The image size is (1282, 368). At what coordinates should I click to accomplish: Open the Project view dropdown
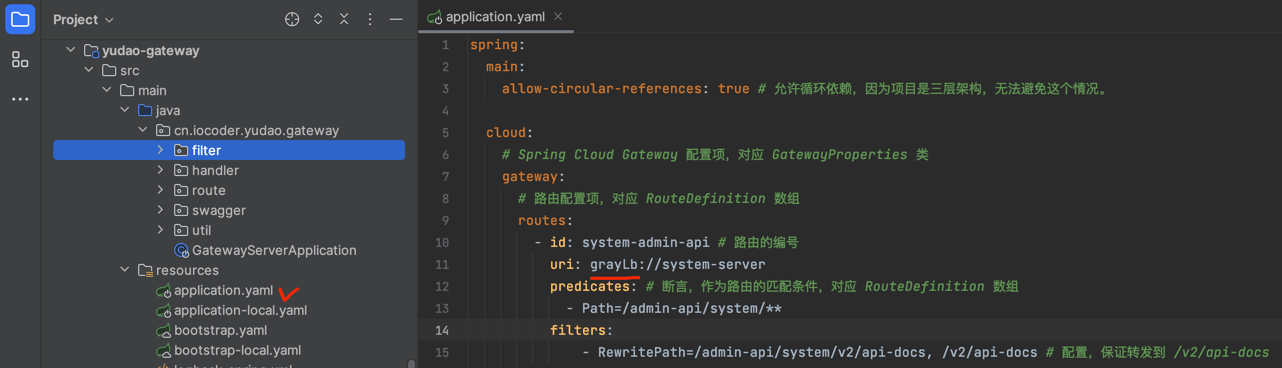click(84, 19)
